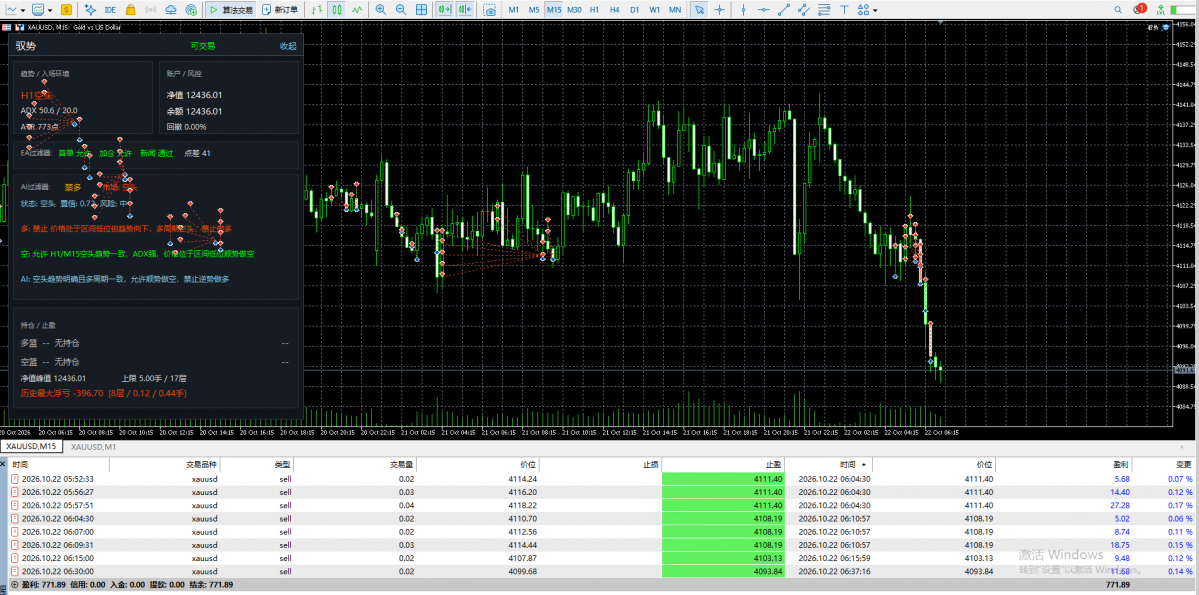Toggle the 算法交易 algo trading button
The height and width of the screenshot is (595, 1199).
coord(231,10)
